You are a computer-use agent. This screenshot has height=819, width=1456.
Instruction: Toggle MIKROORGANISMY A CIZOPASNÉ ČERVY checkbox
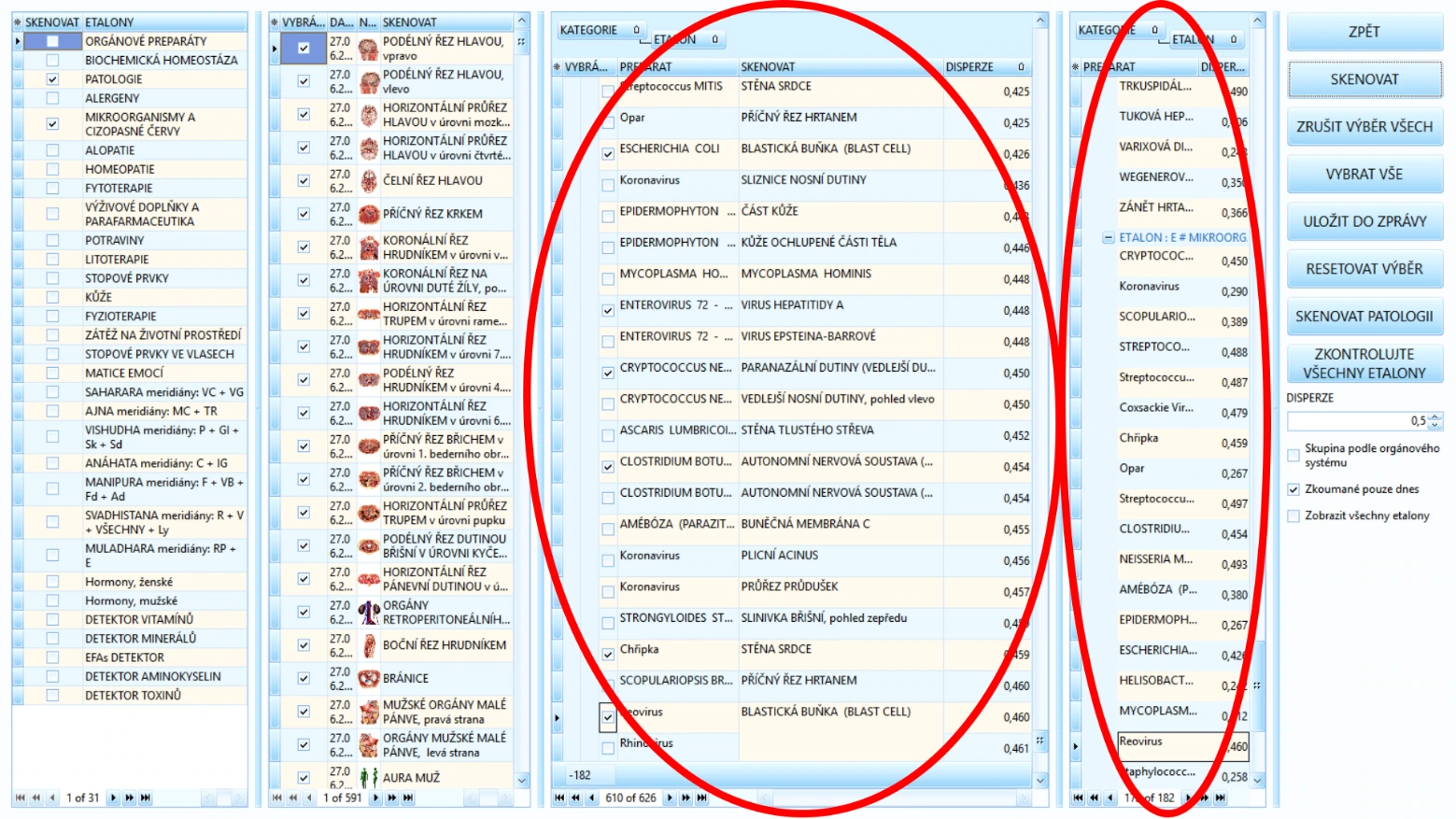click(52, 124)
